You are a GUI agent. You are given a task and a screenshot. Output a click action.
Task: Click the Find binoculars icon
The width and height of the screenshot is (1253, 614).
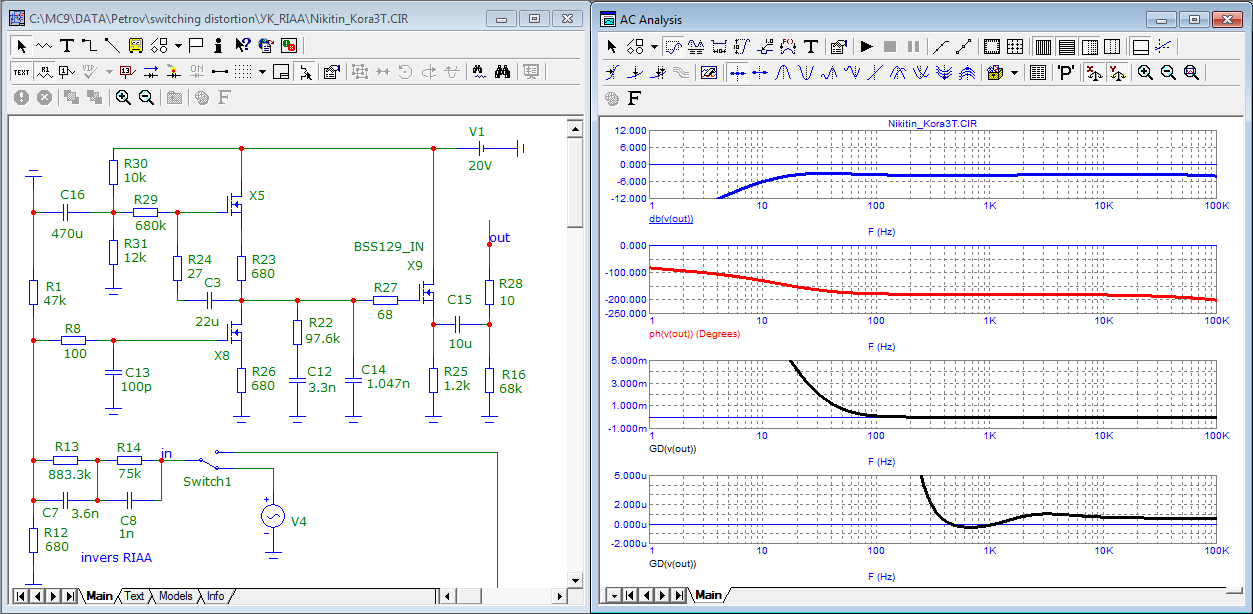pos(503,71)
